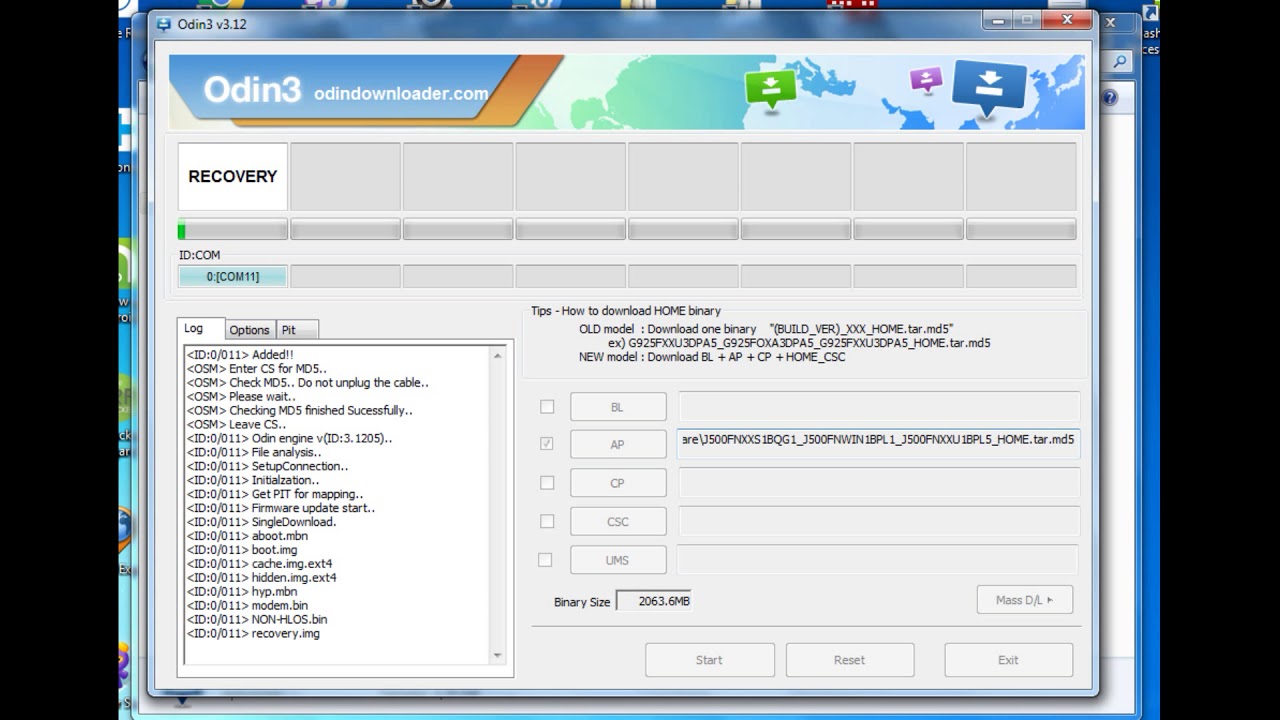Click the odindownloader.com banner text
The width and height of the screenshot is (1280, 720).
(x=401, y=93)
